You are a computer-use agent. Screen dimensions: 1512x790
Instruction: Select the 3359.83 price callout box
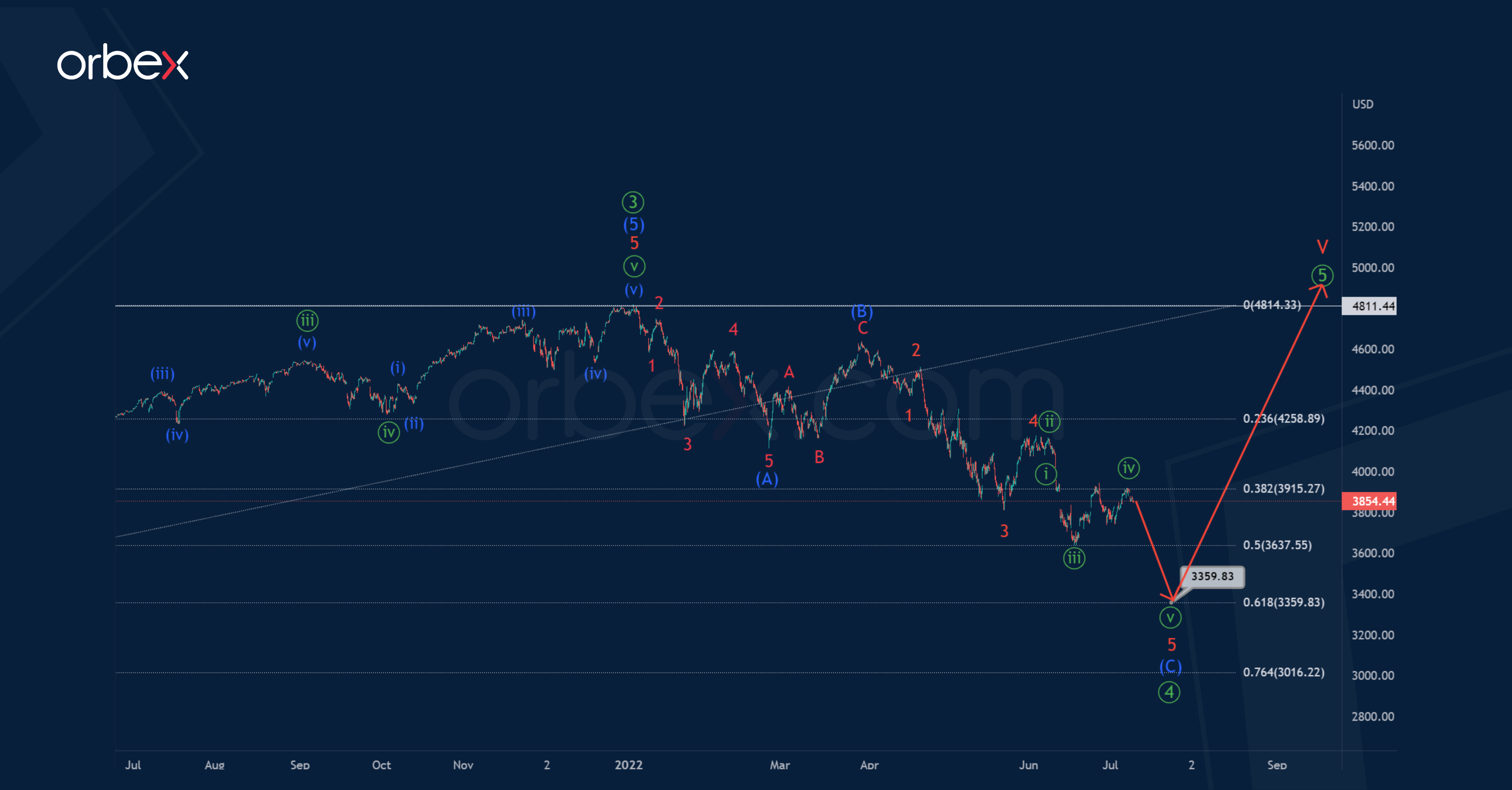(x=1211, y=576)
